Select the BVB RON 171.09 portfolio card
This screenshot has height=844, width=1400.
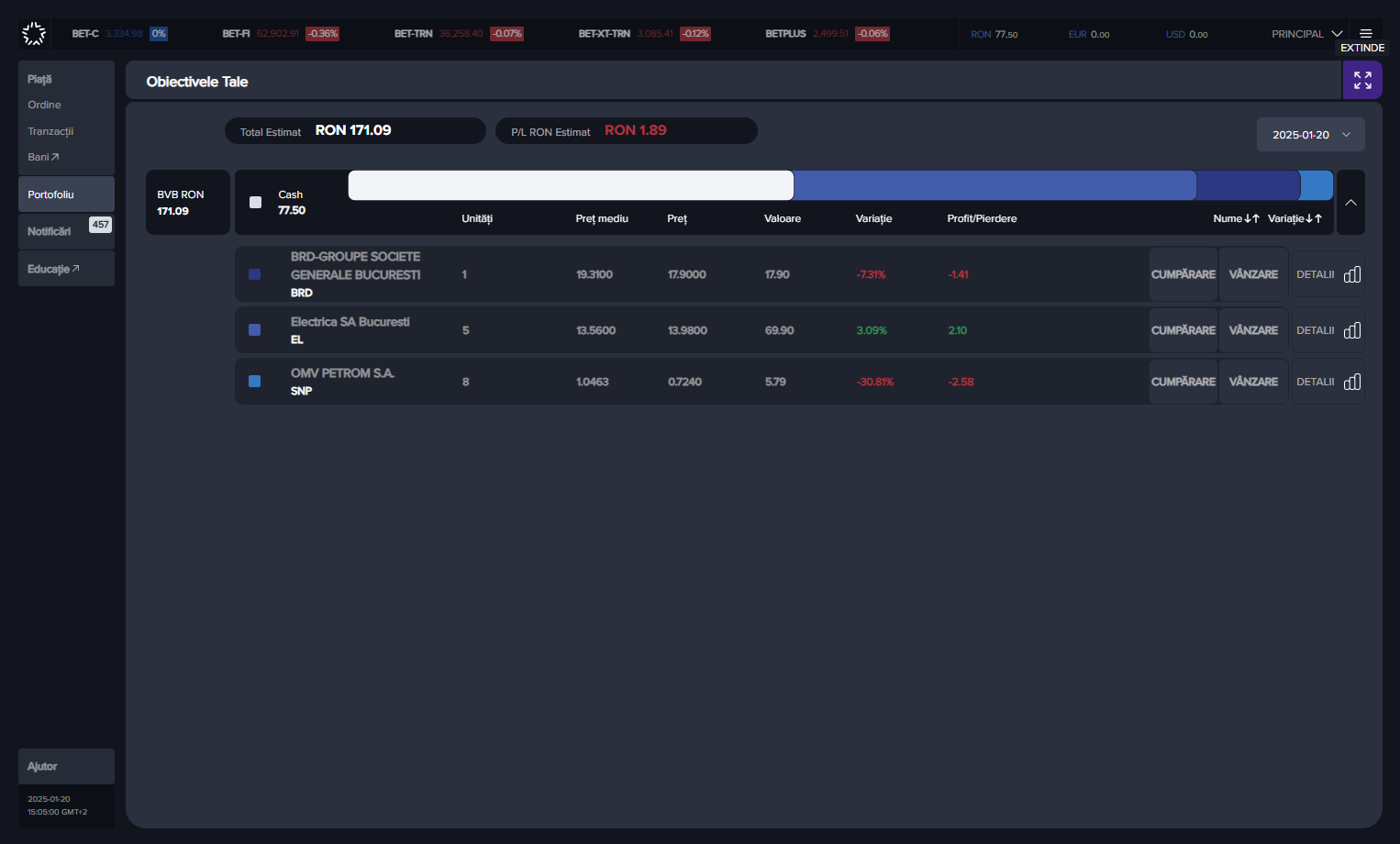point(188,202)
